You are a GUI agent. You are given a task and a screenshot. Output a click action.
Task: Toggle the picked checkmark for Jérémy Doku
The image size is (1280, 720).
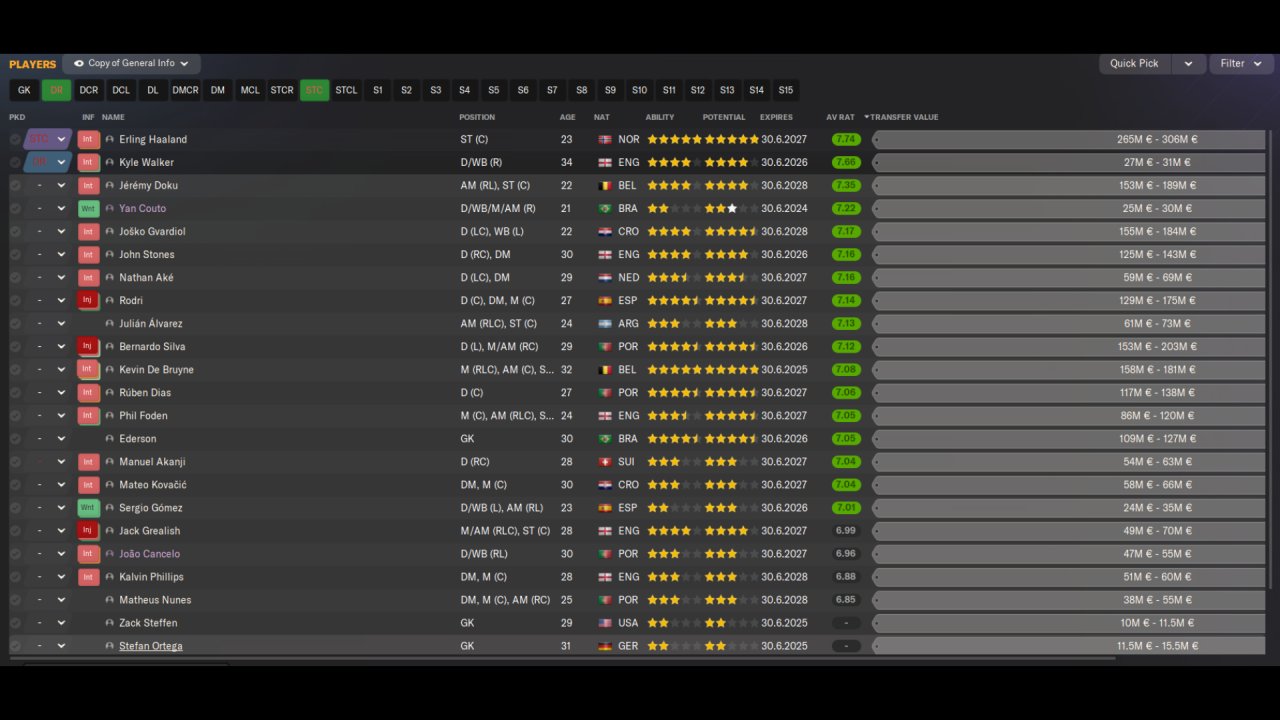click(x=15, y=185)
